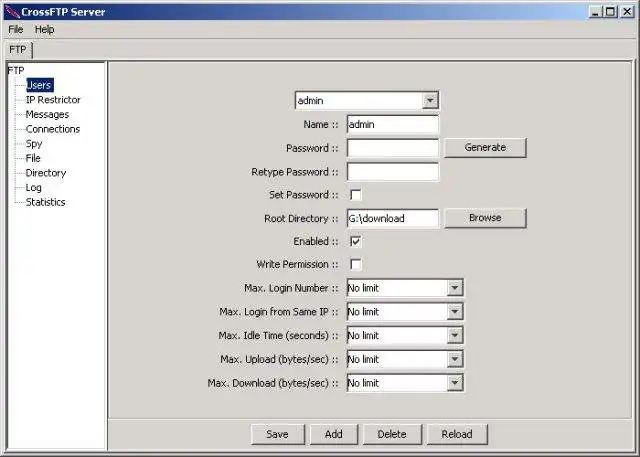The width and height of the screenshot is (640, 457).
Task: Minimize the CrossFTP Server window
Action: coord(596,12)
